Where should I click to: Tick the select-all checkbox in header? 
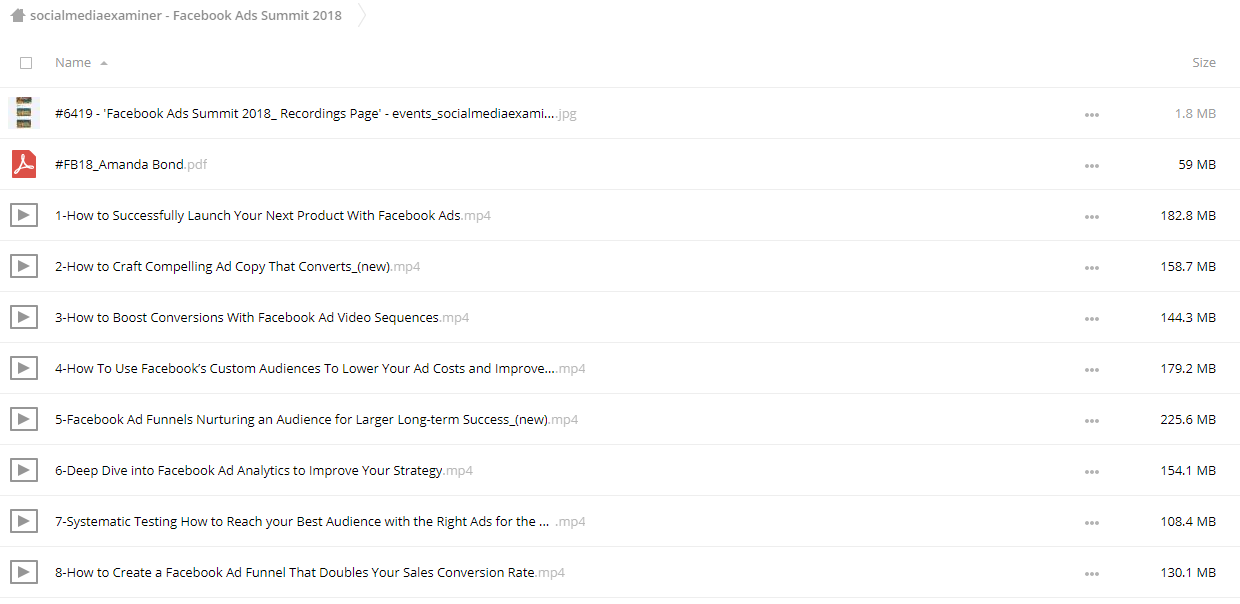[26, 63]
